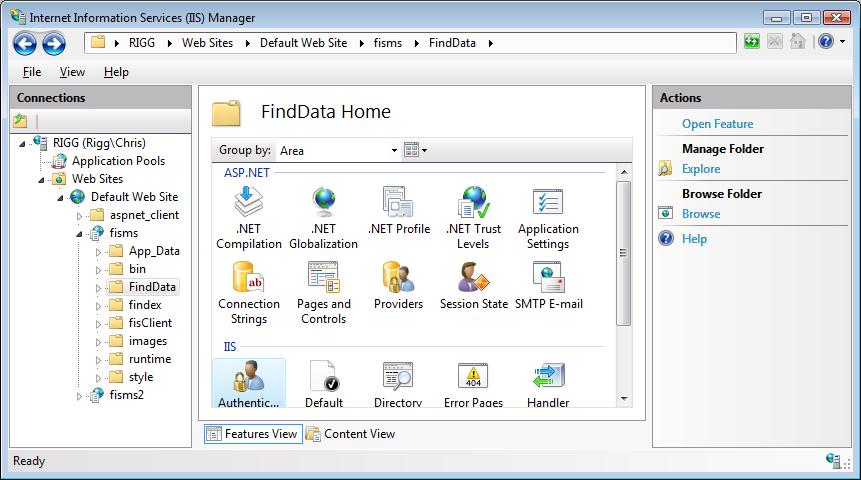Click the feature list scroll up arrow

(623, 172)
